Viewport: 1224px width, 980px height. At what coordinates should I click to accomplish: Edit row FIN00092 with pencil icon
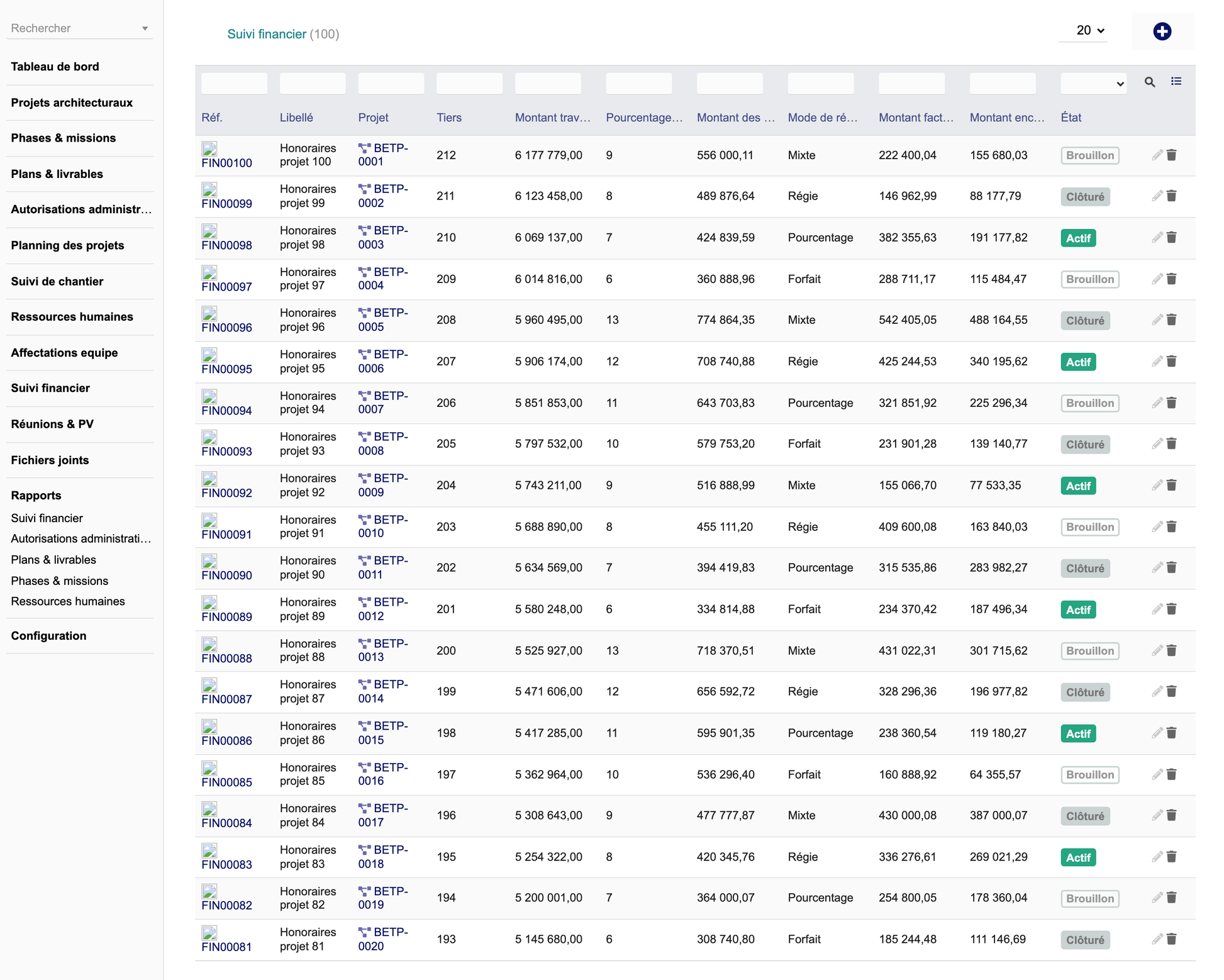(1157, 485)
